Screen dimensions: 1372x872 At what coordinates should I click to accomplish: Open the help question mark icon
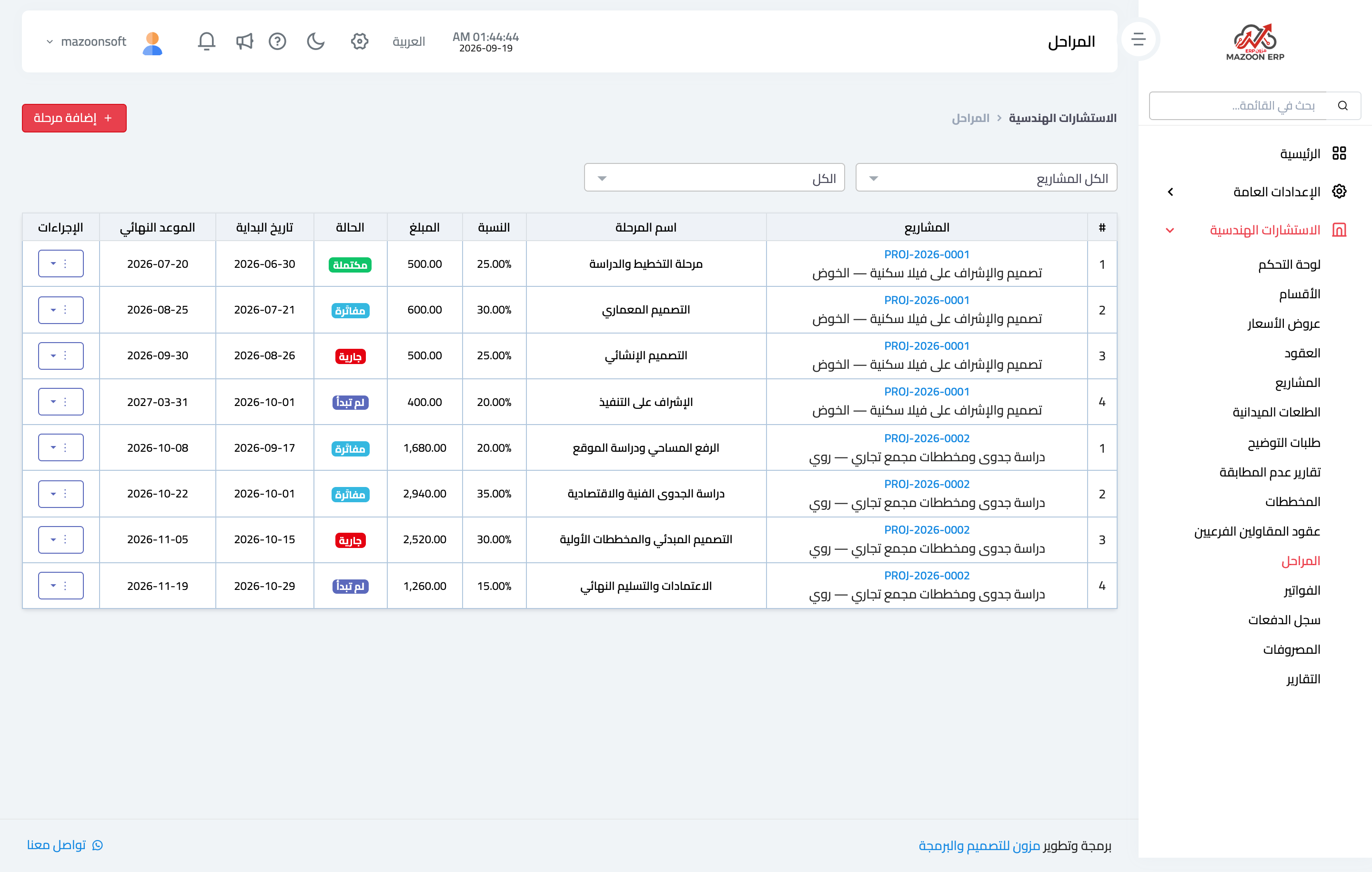tap(277, 41)
